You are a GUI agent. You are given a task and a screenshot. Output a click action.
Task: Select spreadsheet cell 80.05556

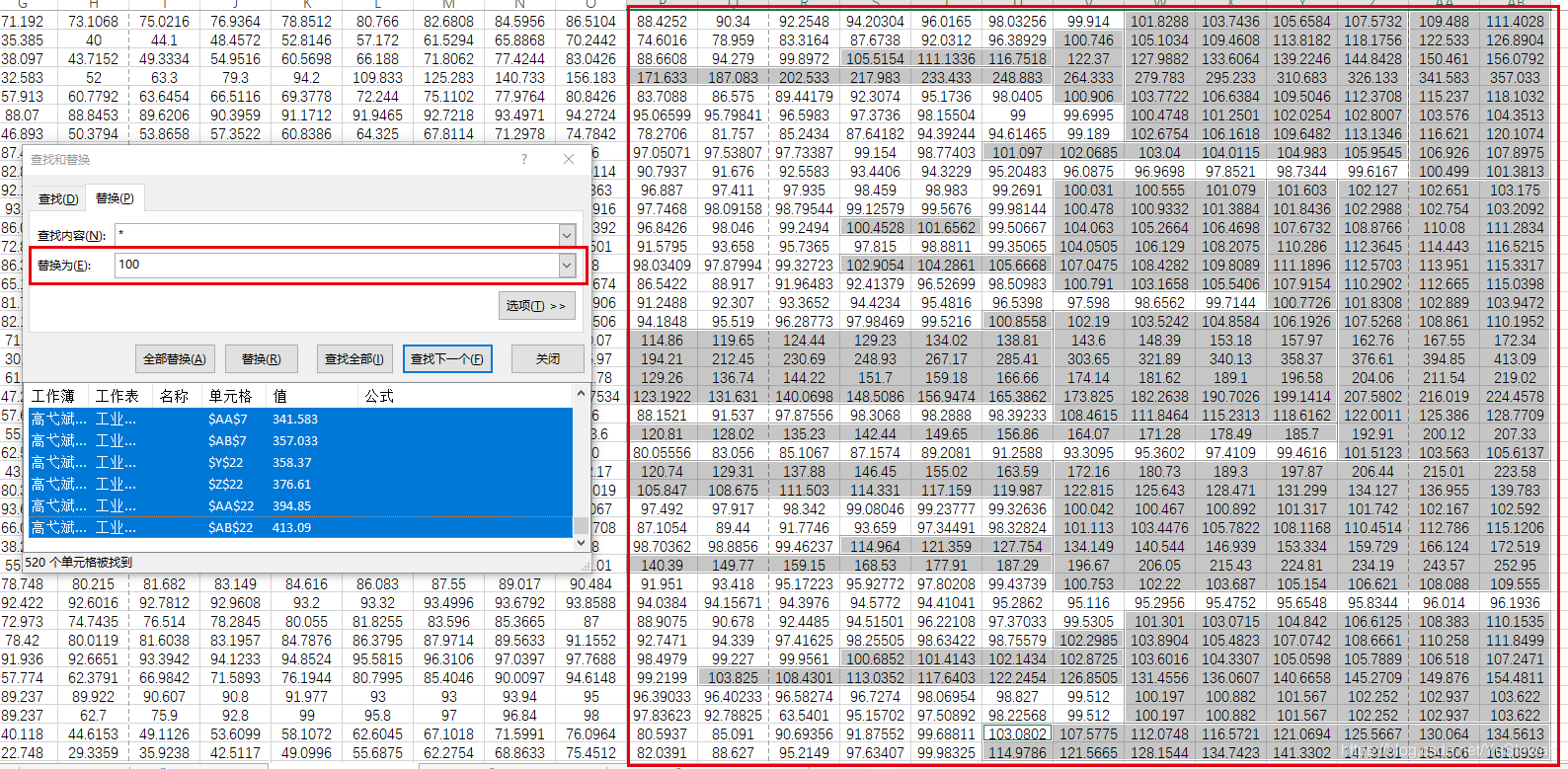coord(662,453)
